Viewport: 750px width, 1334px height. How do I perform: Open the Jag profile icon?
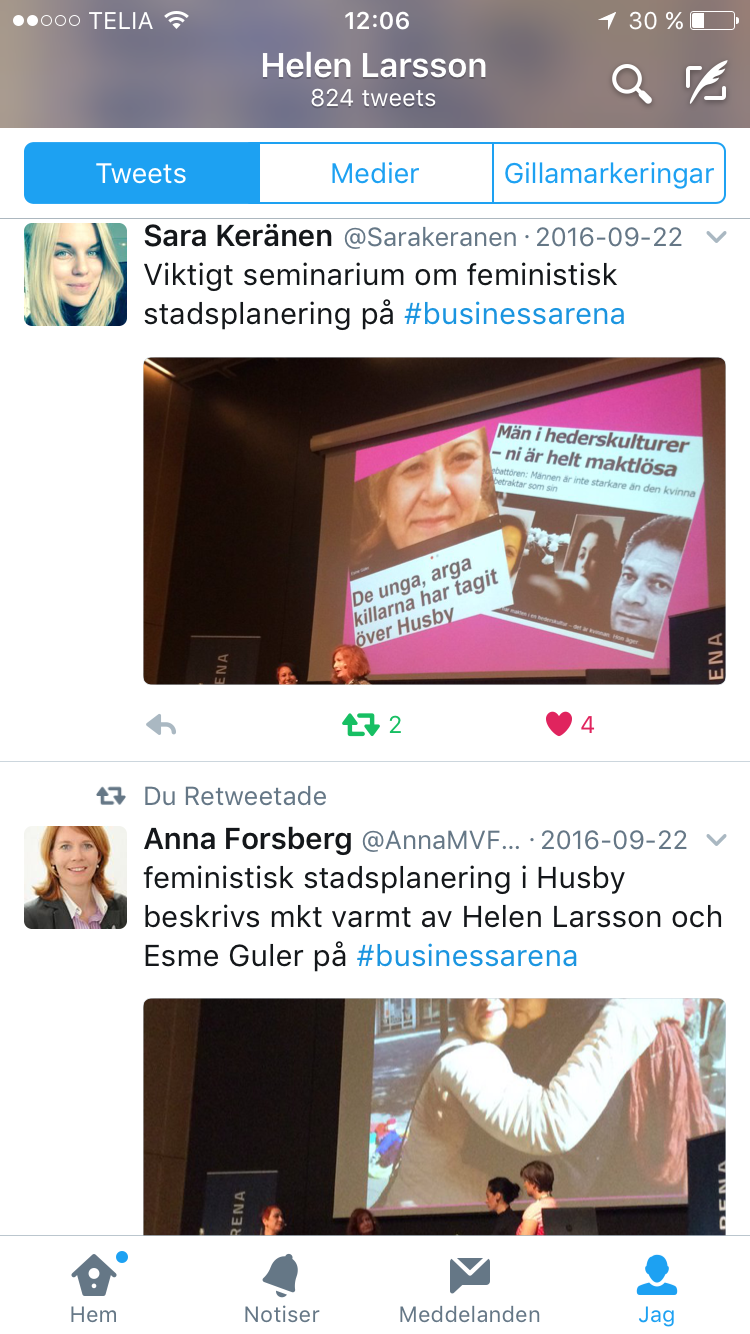[657, 1288]
